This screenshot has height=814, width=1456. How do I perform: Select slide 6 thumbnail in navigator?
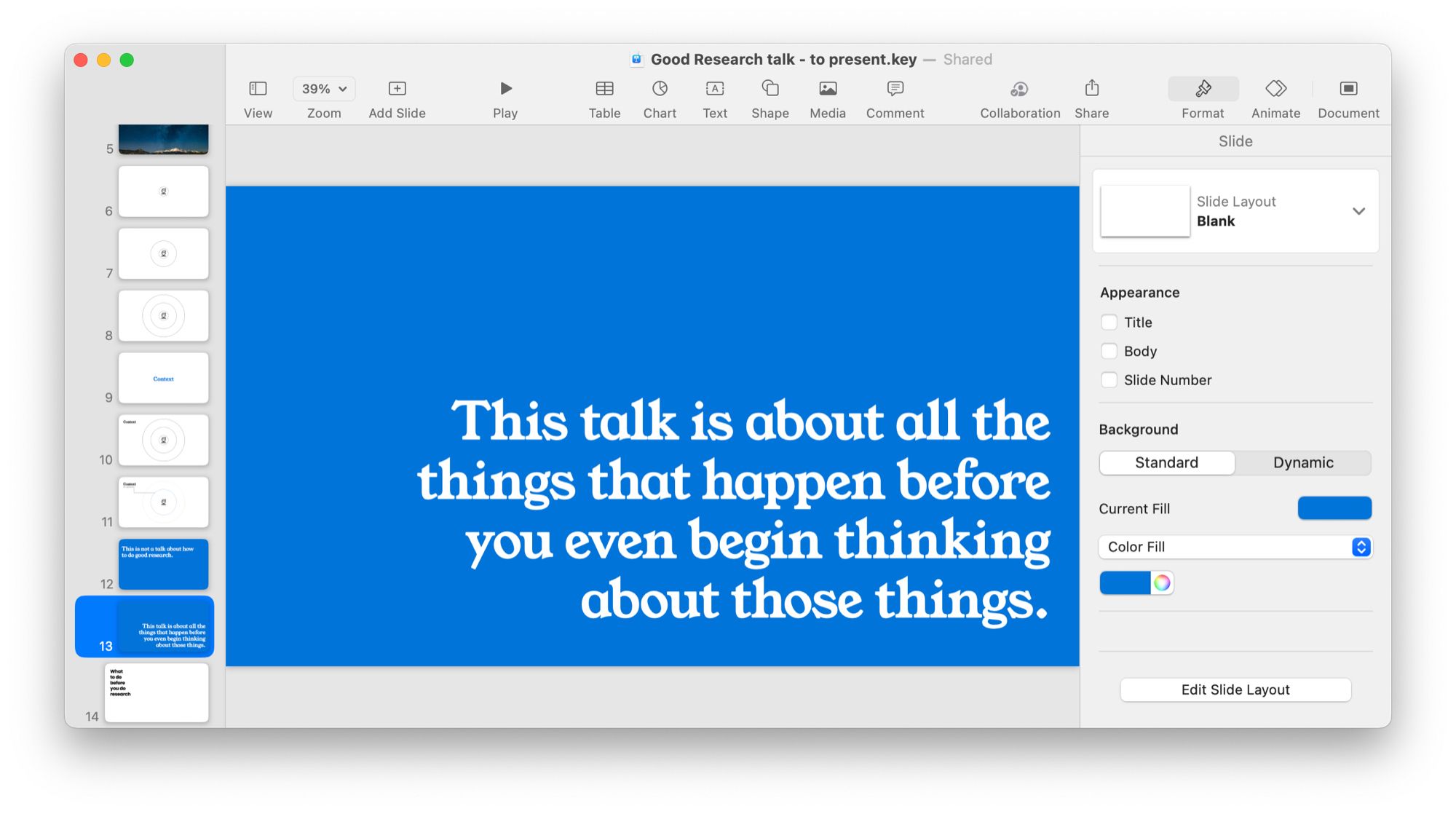[x=163, y=191]
